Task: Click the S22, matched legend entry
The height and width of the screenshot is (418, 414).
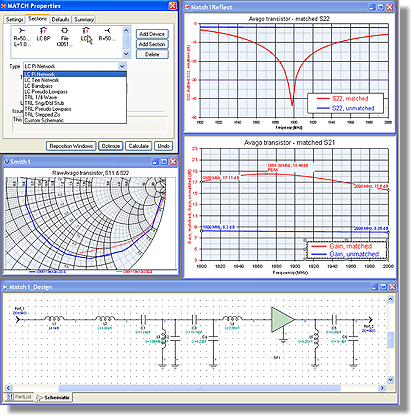Action: point(342,99)
